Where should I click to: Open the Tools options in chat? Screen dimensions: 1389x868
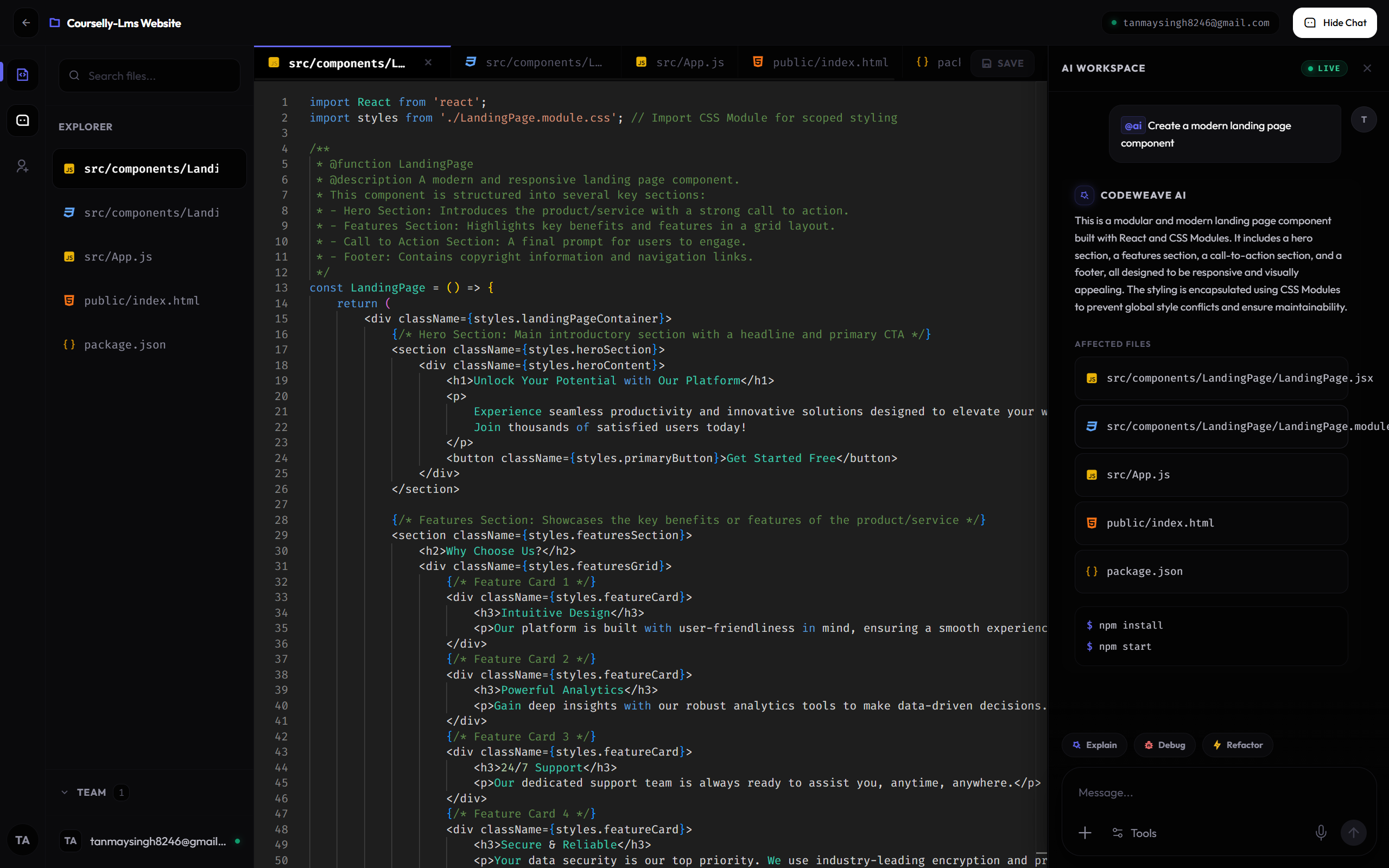point(1134,833)
